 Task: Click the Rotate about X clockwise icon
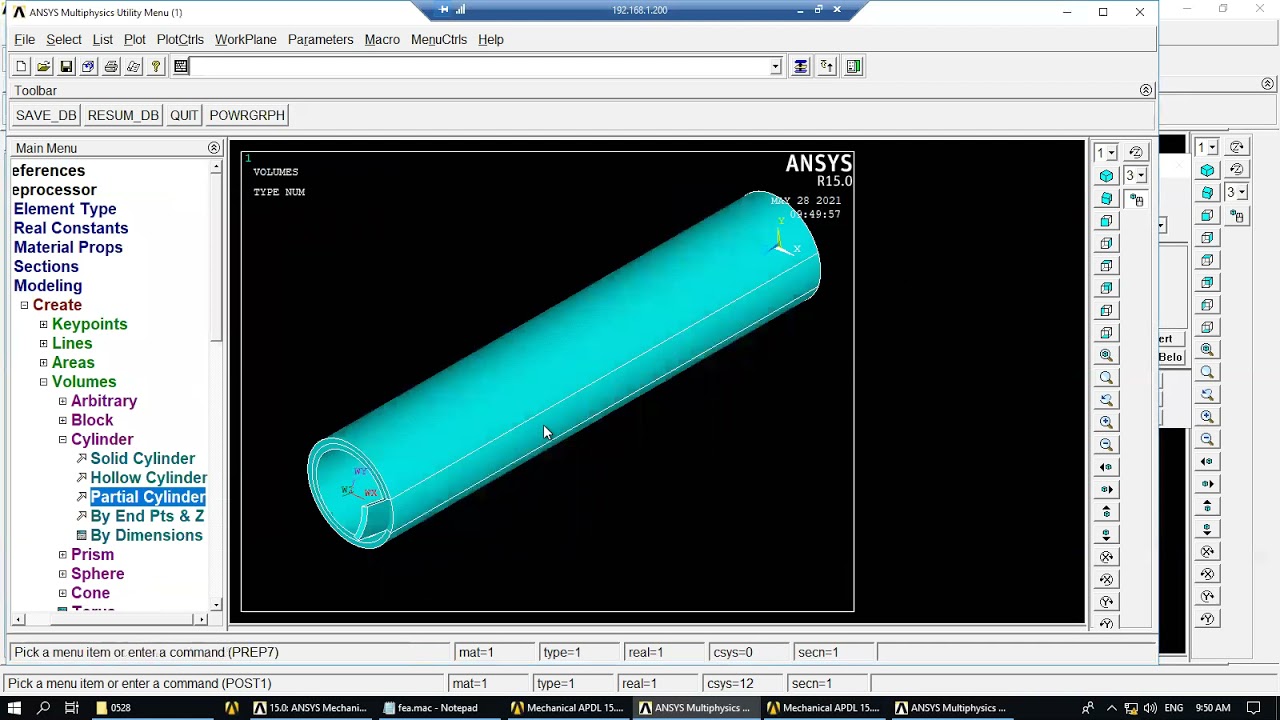[x=1106, y=557]
